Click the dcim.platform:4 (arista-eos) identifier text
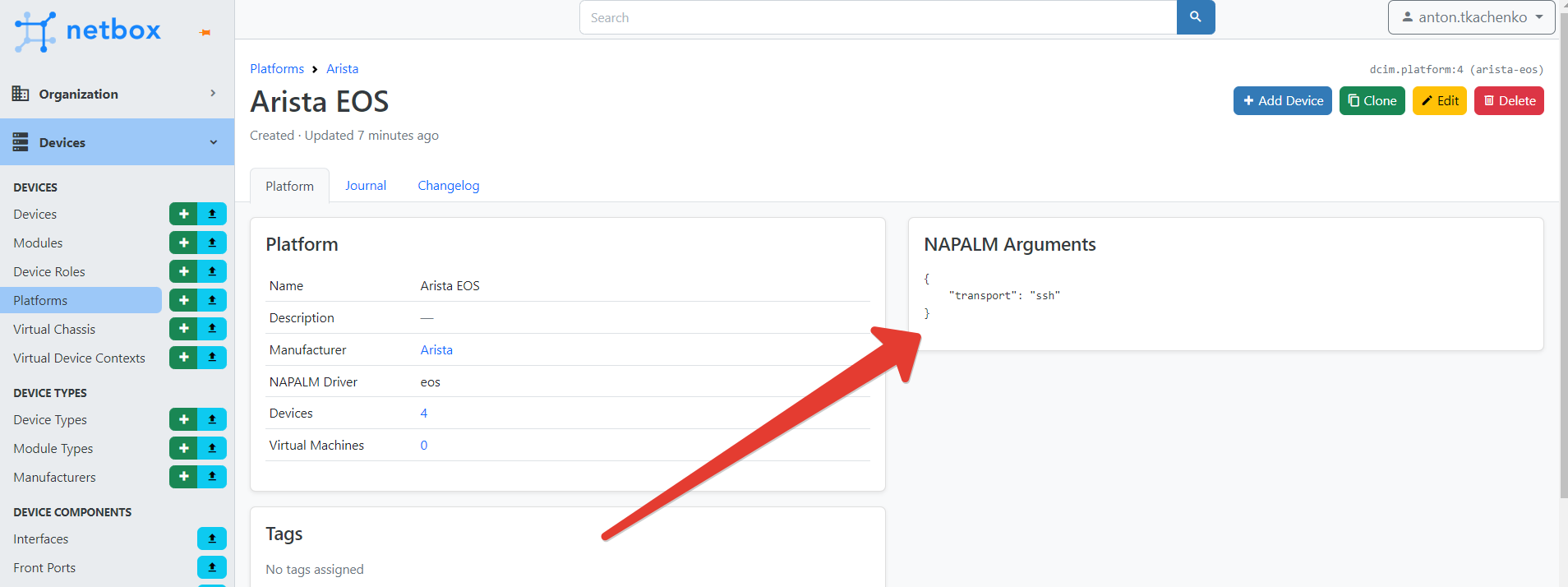Image resolution: width=1568 pixels, height=587 pixels. [1456, 69]
